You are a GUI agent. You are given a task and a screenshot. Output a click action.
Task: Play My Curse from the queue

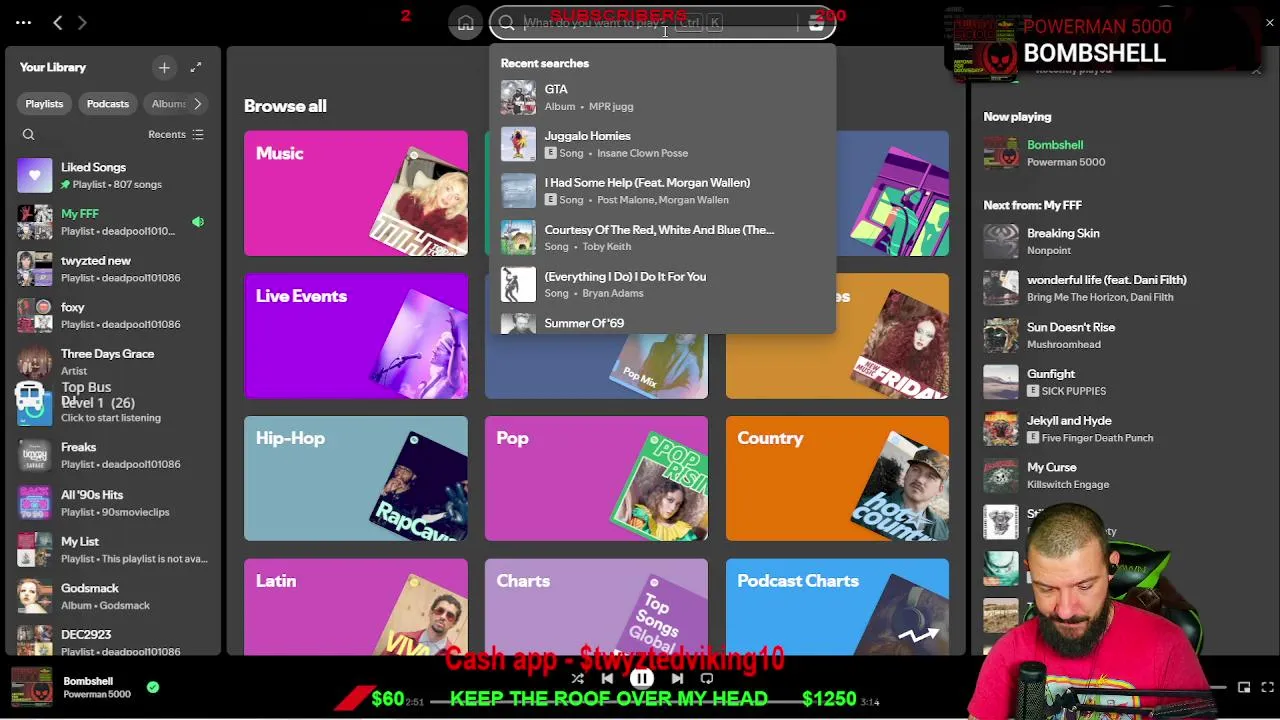(x=1120, y=476)
